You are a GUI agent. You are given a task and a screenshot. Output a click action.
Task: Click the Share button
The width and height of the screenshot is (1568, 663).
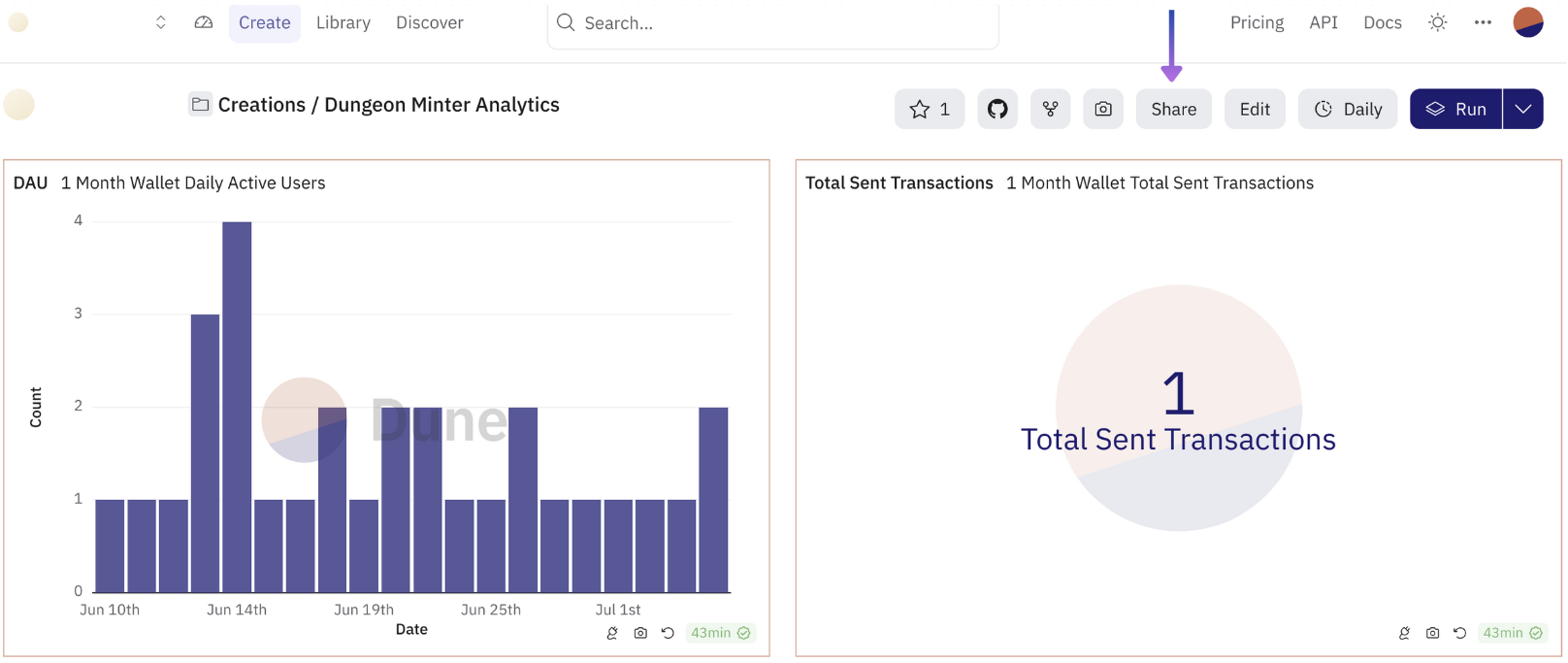point(1173,110)
